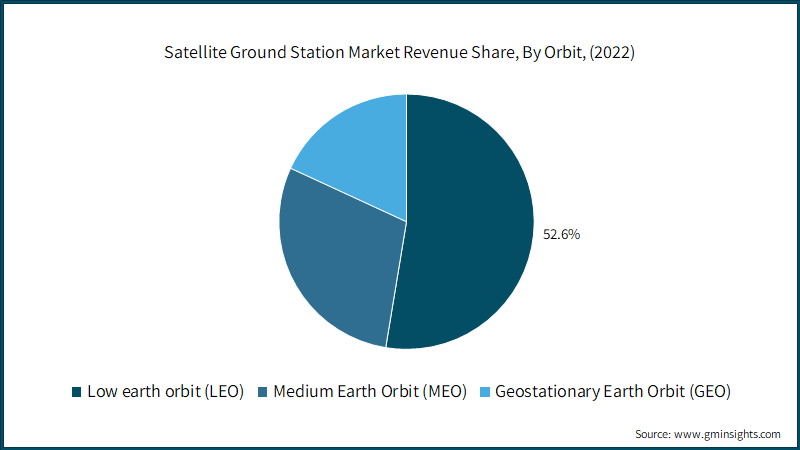Click the source text www.gminsights.com

727,434
